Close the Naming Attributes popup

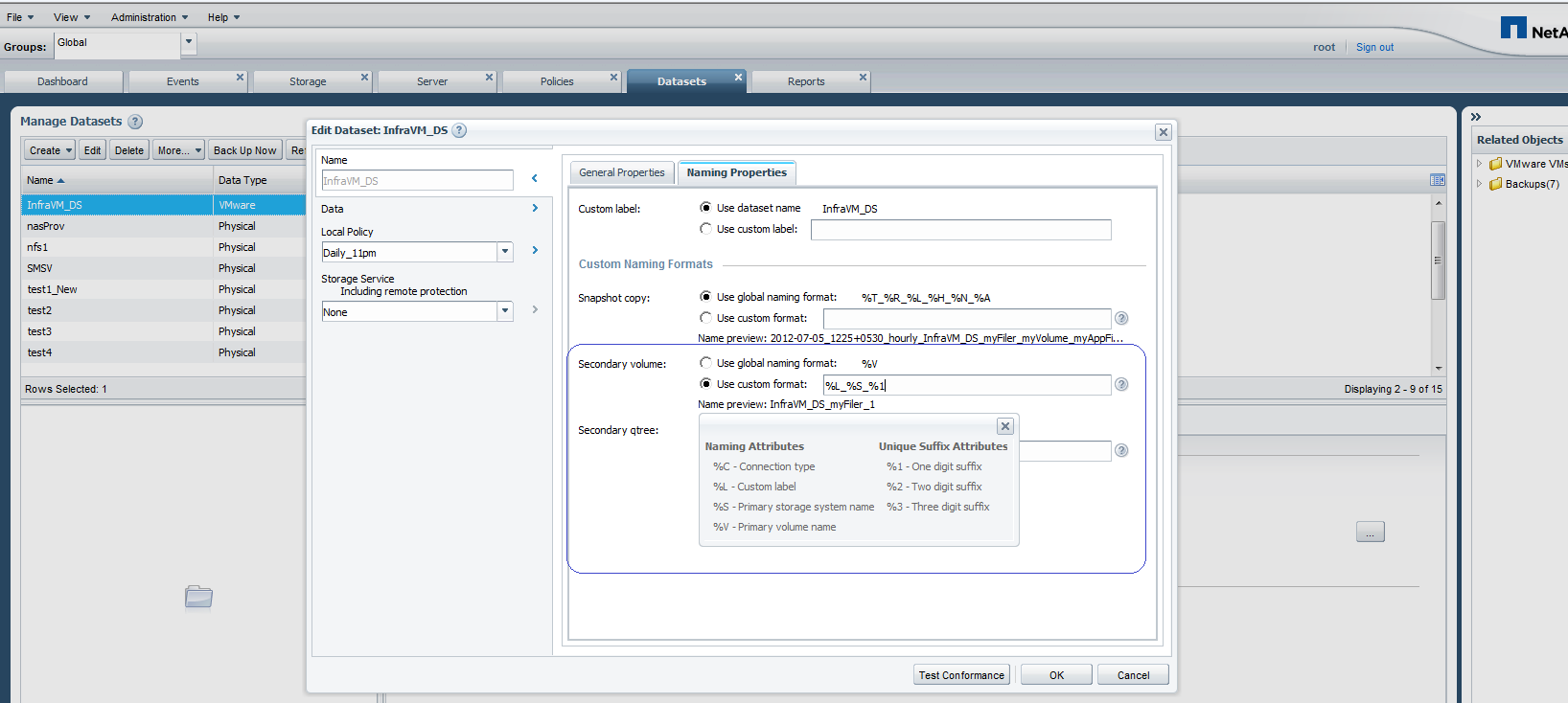(x=1005, y=426)
